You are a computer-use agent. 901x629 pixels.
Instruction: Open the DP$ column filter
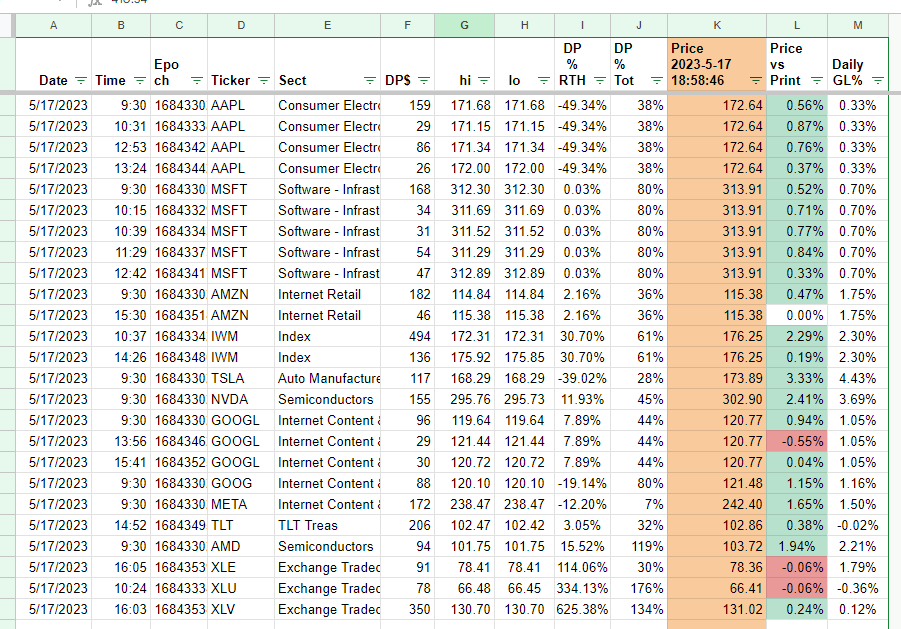point(424,80)
